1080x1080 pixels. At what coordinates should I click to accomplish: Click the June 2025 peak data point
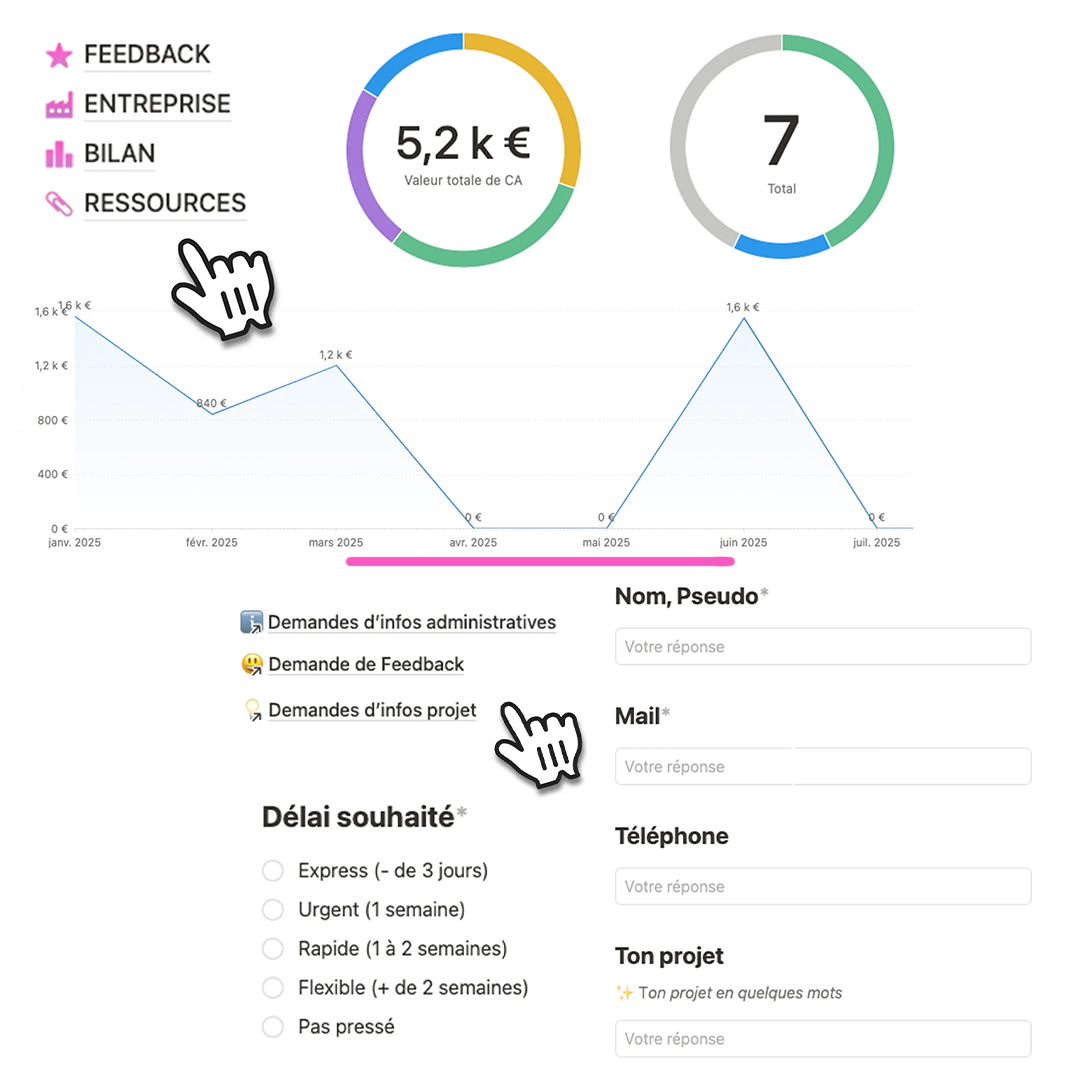742,319
